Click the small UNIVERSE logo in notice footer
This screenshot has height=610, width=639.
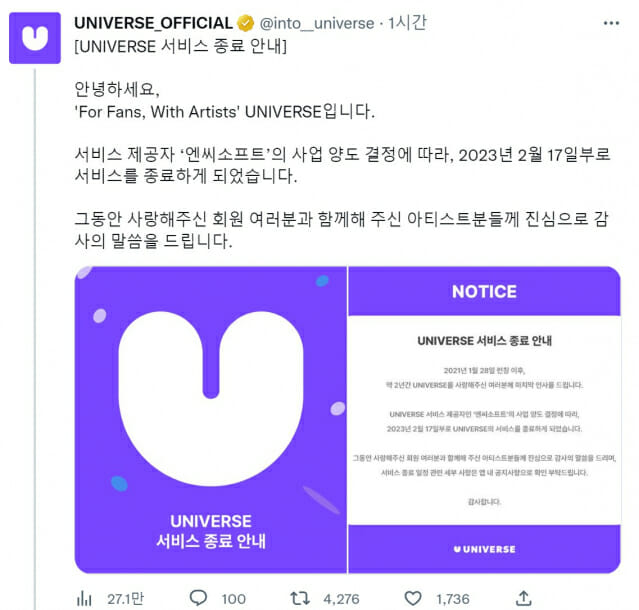[x=485, y=549]
